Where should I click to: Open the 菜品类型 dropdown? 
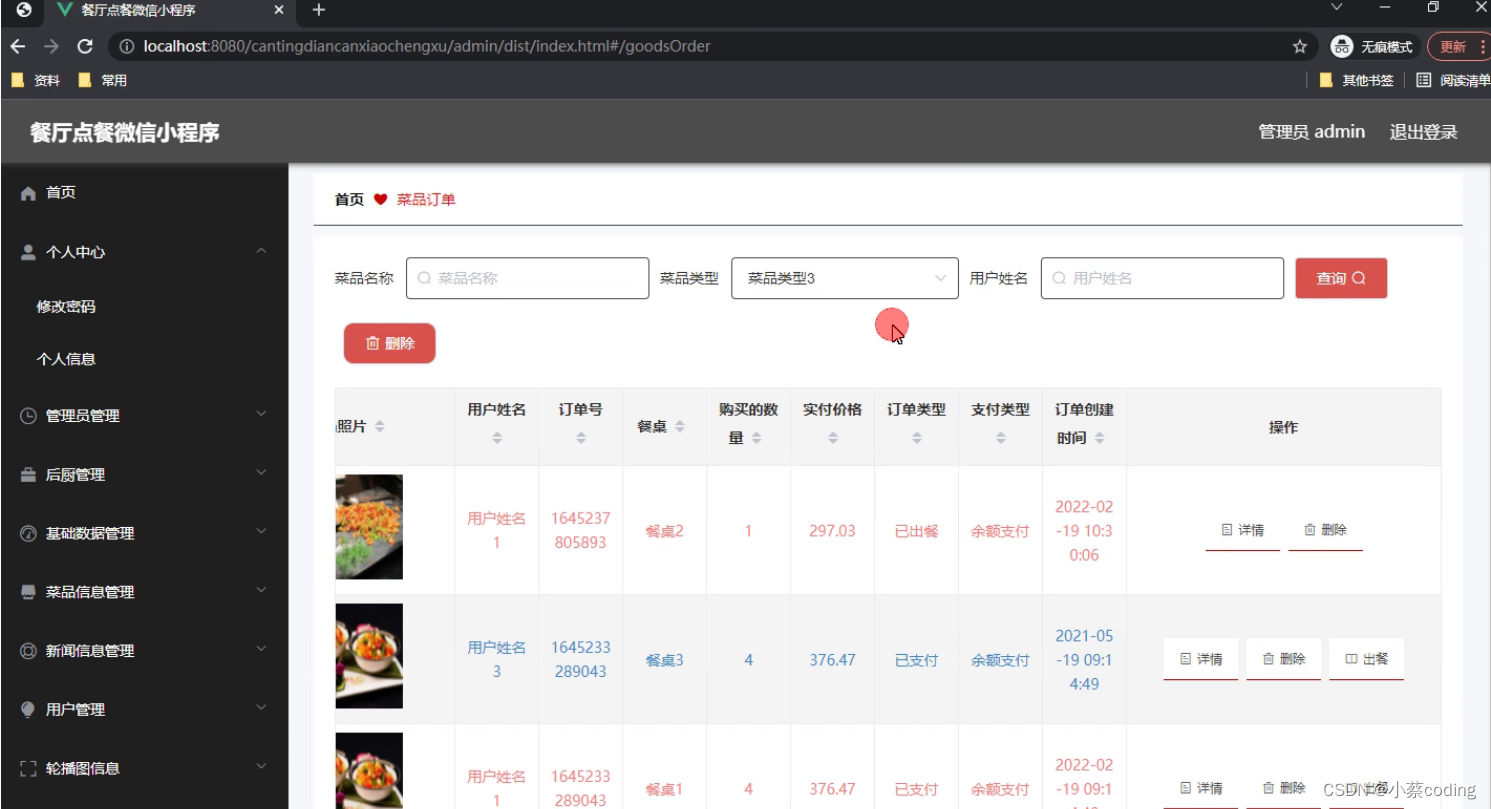tap(845, 278)
